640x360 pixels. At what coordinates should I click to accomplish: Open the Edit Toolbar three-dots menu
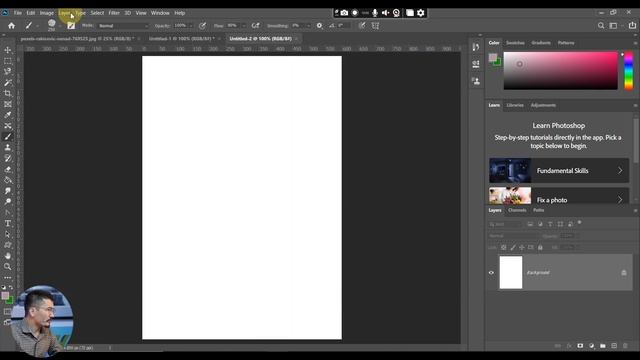tap(8, 278)
